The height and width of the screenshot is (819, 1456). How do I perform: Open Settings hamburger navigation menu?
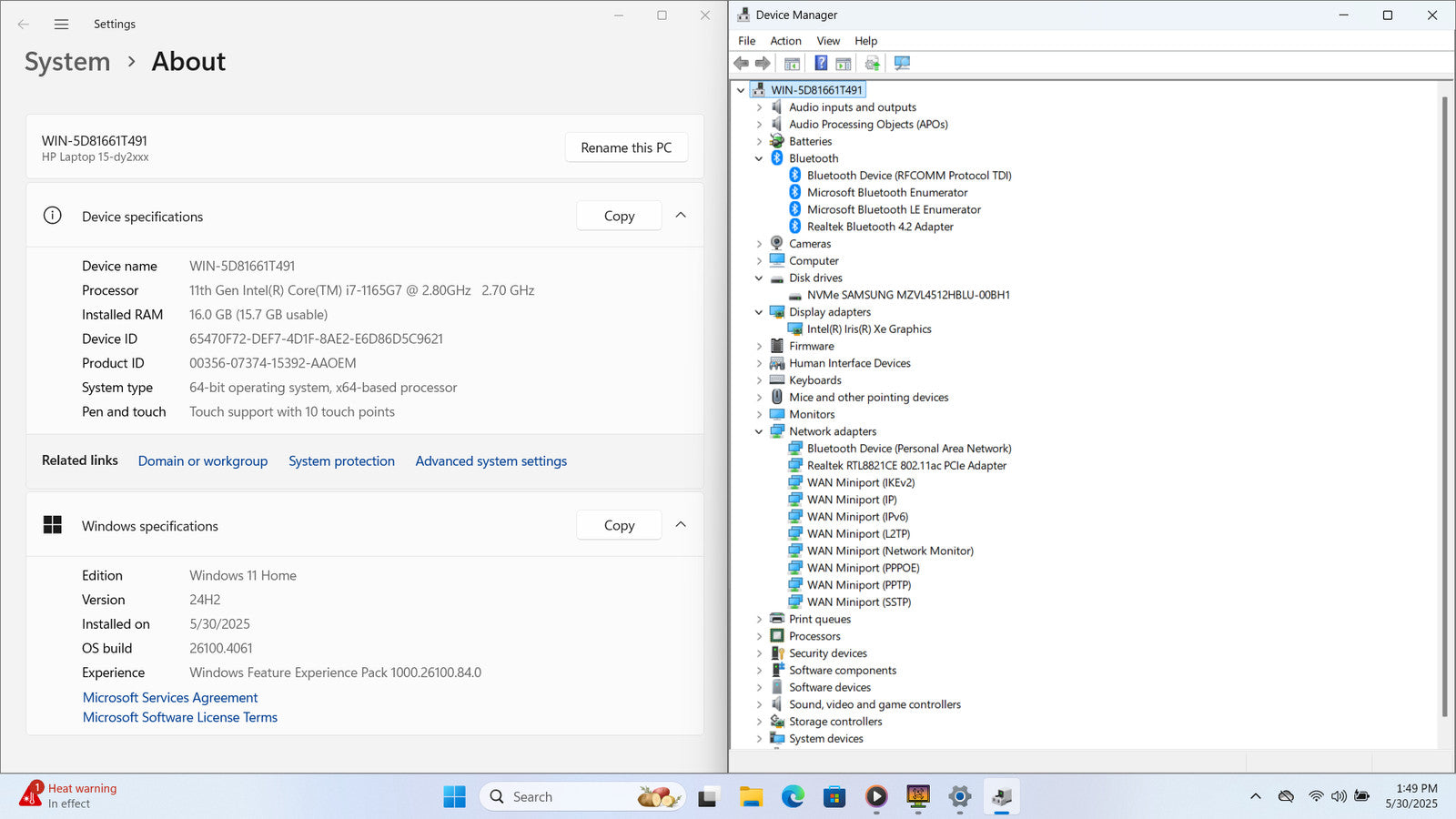coord(61,25)
